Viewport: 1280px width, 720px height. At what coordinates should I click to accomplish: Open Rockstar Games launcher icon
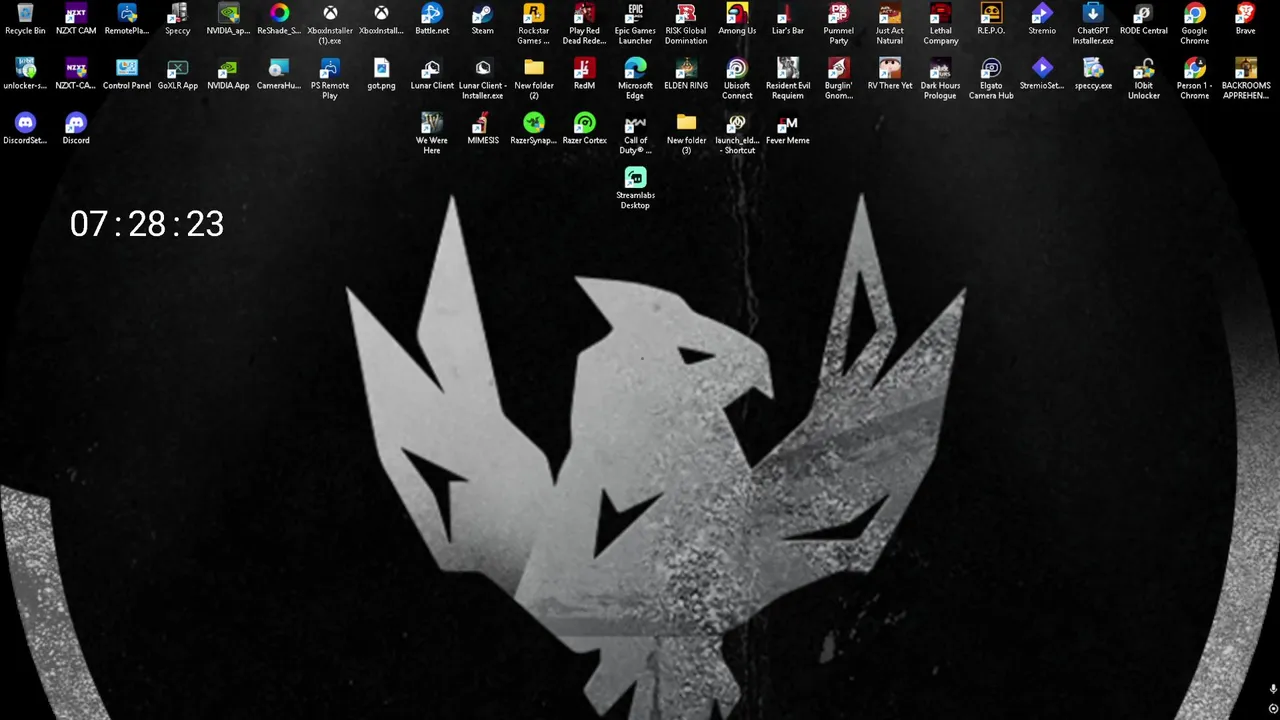coord(534,24)
